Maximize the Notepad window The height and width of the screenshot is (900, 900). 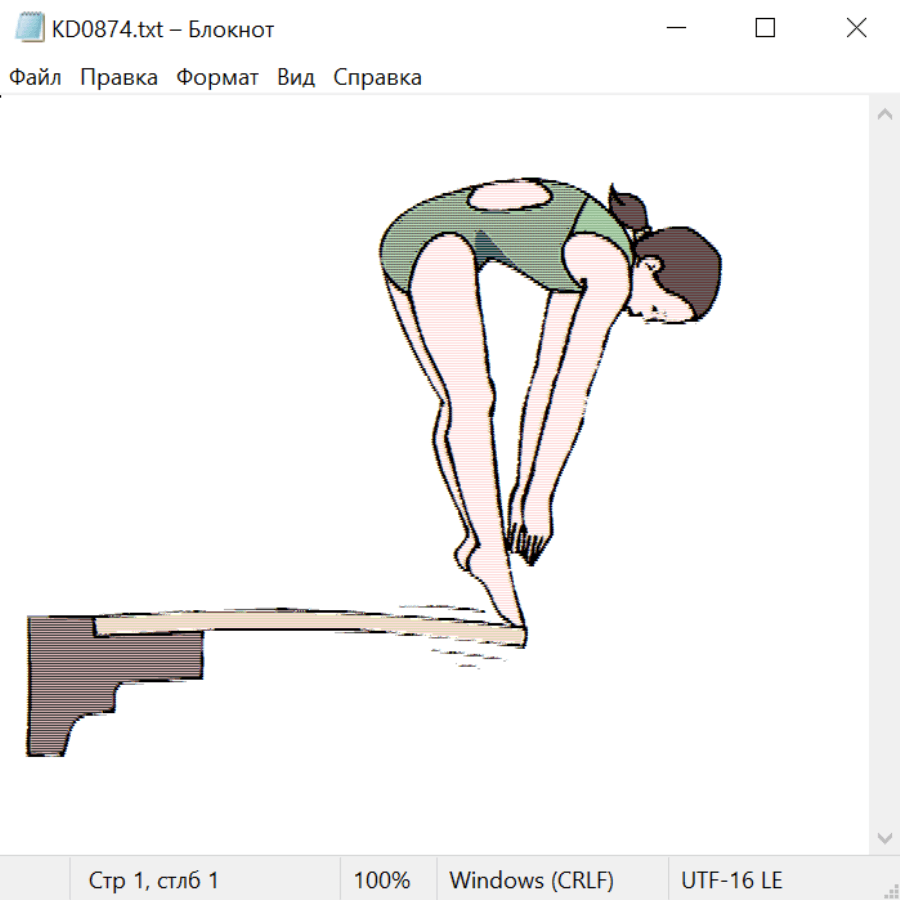tap(765, 29)
